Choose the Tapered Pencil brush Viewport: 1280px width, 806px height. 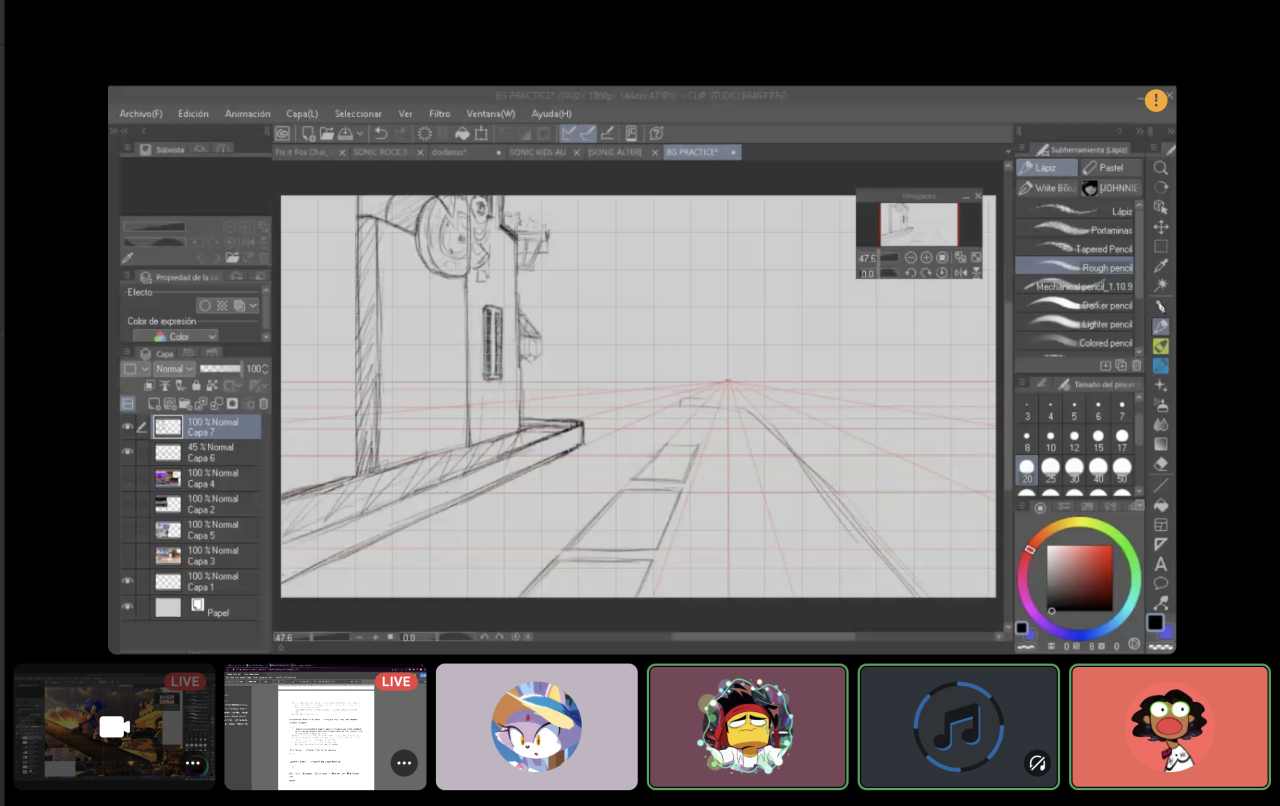1075,249
